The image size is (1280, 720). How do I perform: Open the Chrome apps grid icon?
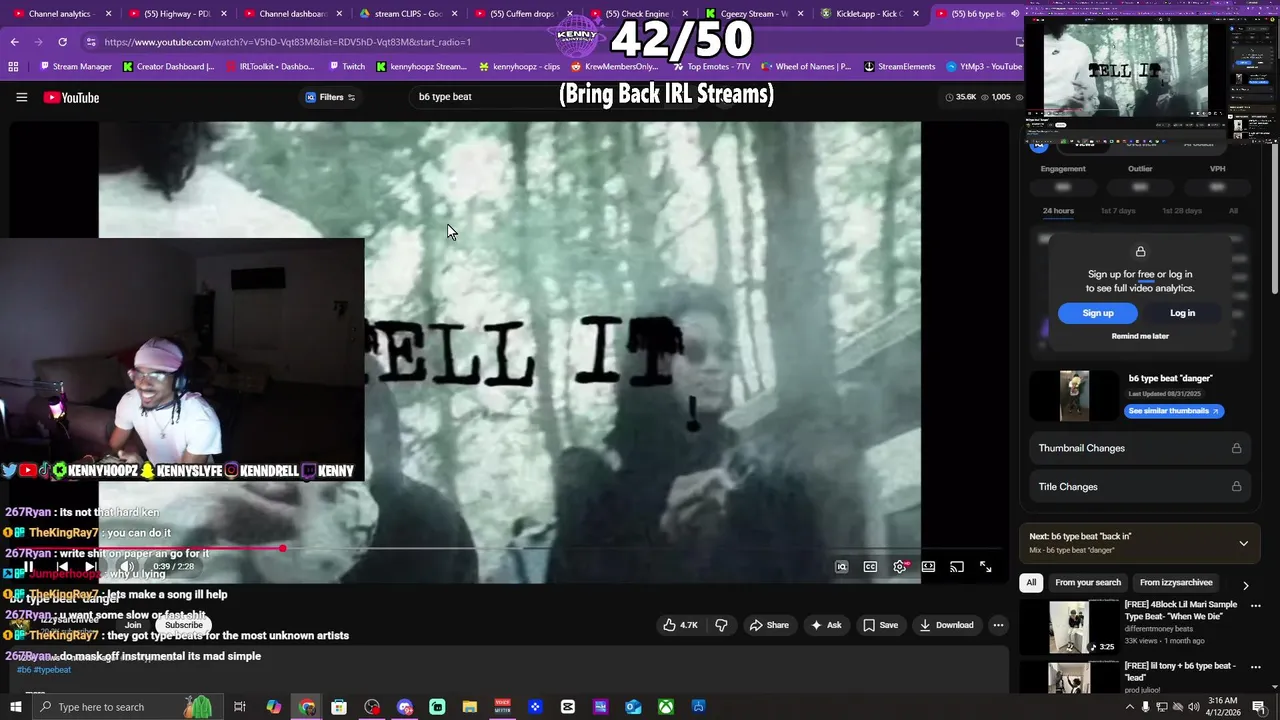[x=13, y=67]
